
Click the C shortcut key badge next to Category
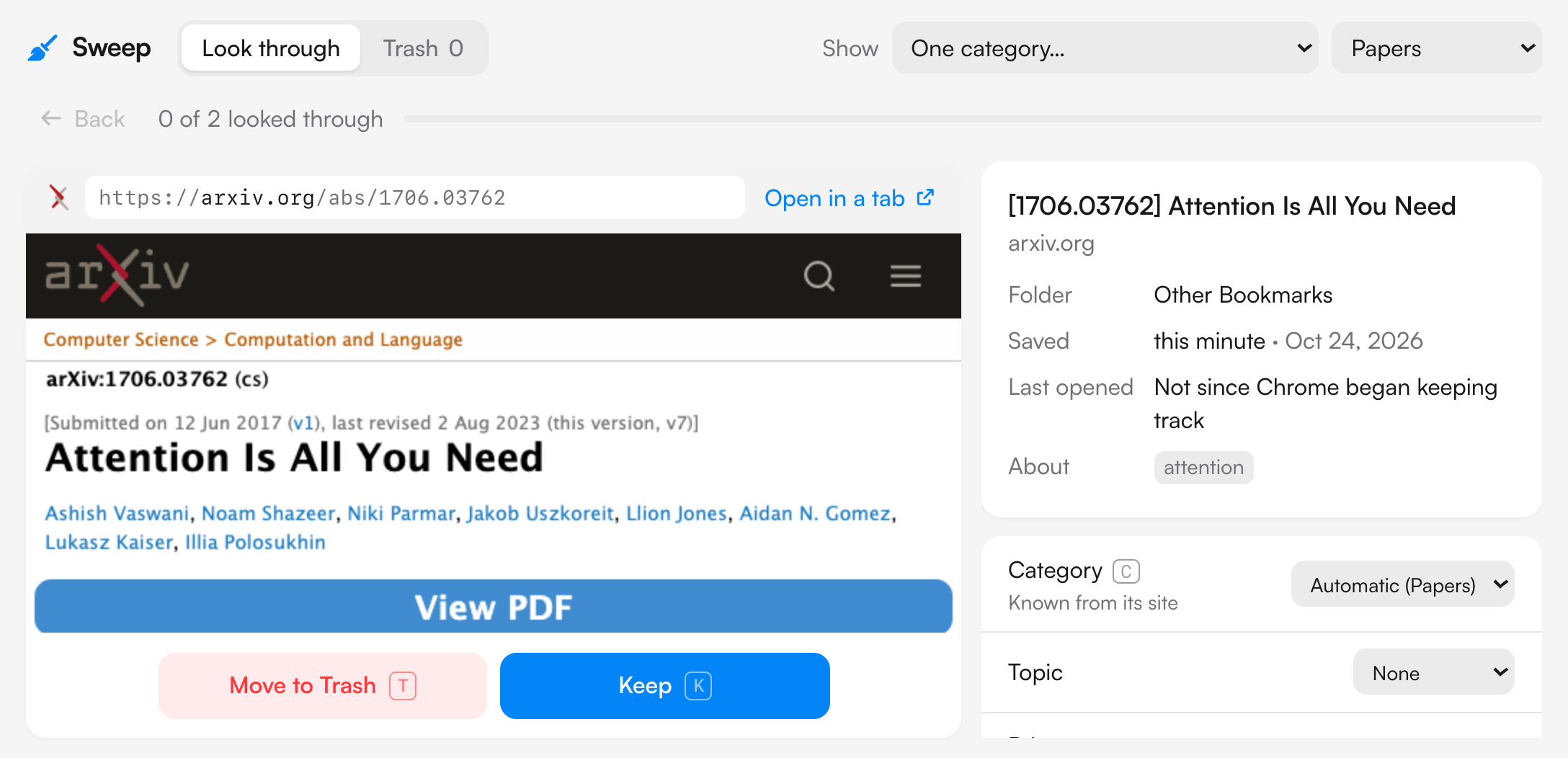(x=1126, y=571)
